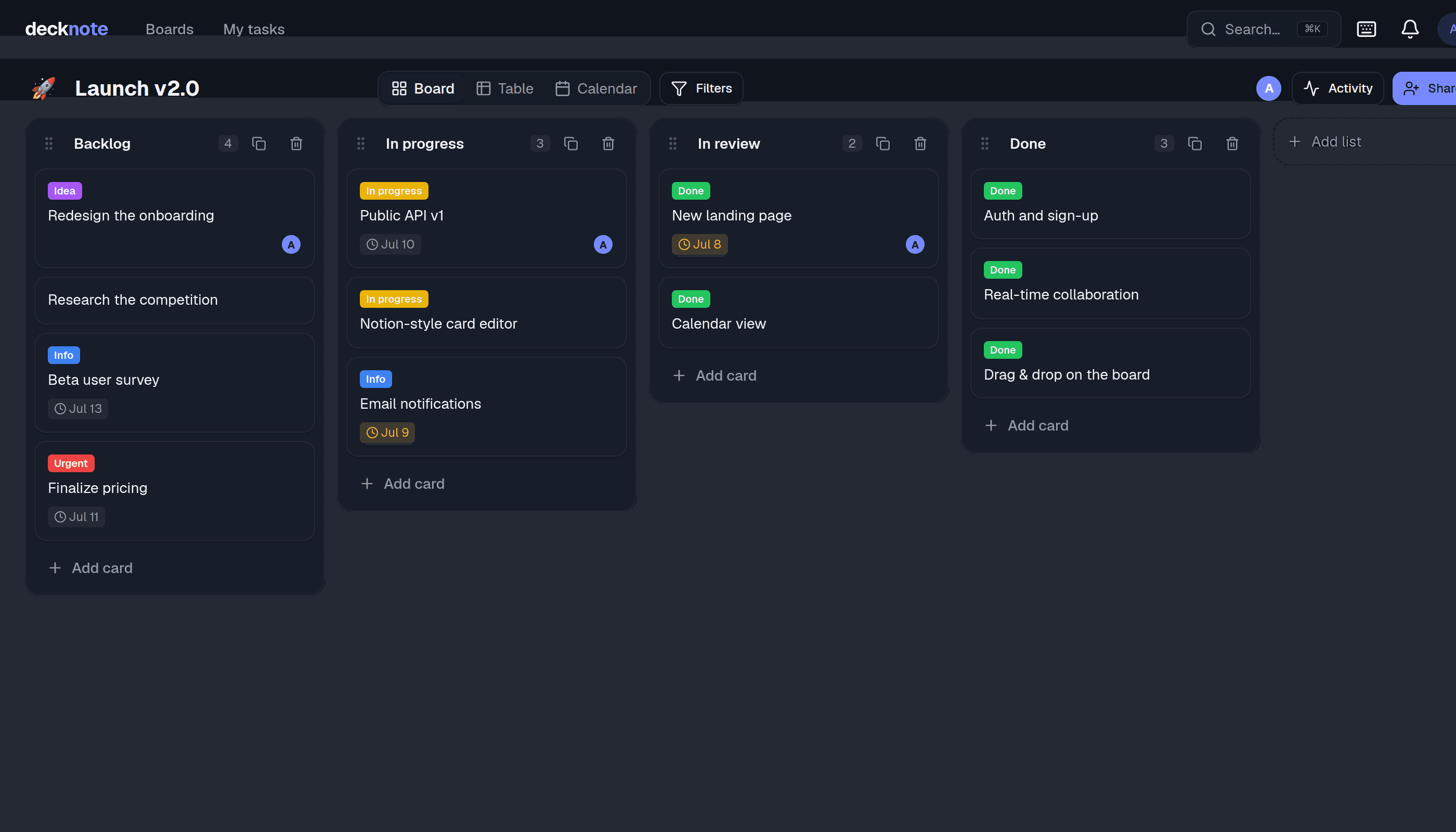Click the Done list drag handle

[x=985, y=144]
